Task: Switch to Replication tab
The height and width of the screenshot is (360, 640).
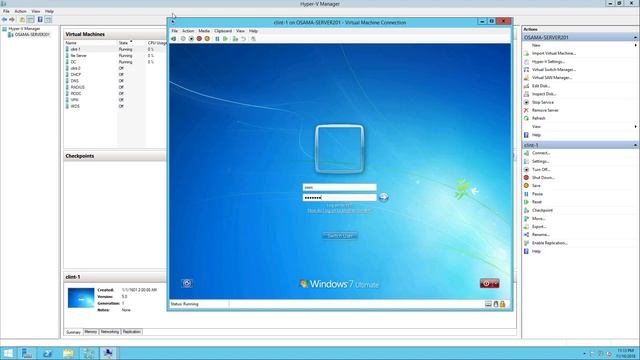Action: pos(131,332)
